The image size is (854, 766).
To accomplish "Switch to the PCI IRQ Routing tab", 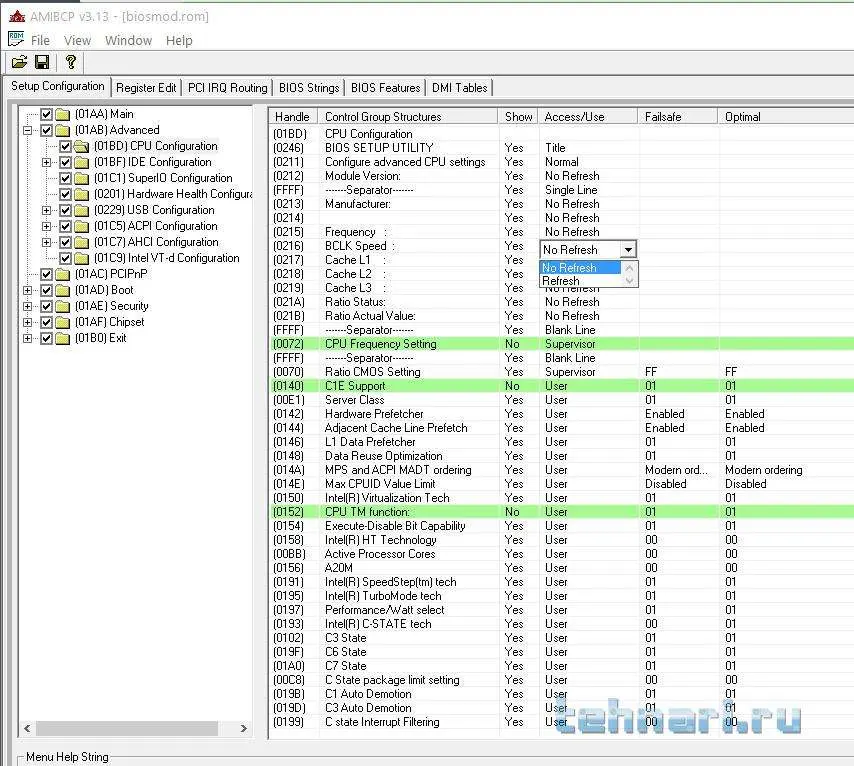I will tap(228, 88).
